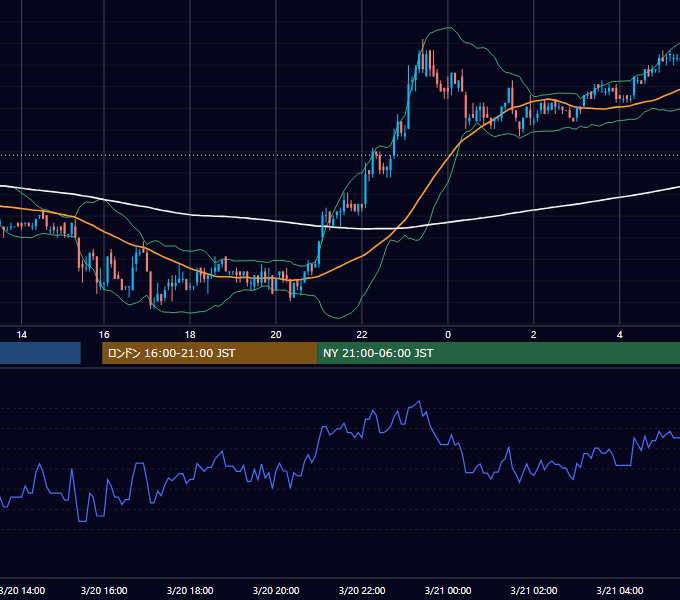Click the '20' hour label on price chart
This screenshot has width=680, height=600.
(276, 335)
